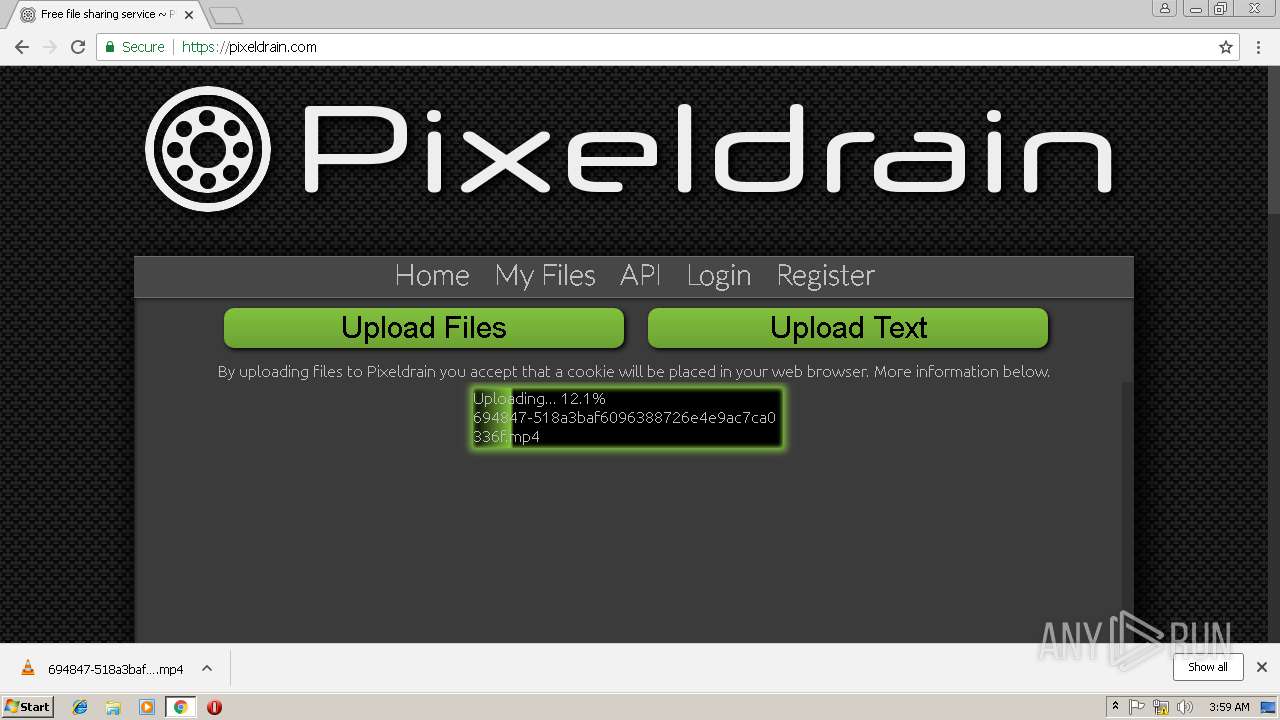Click Show all downloads
Image resolution: width=1280 pixels, height=720 pixels.
pyautogui.click(x=1207, y=667)
